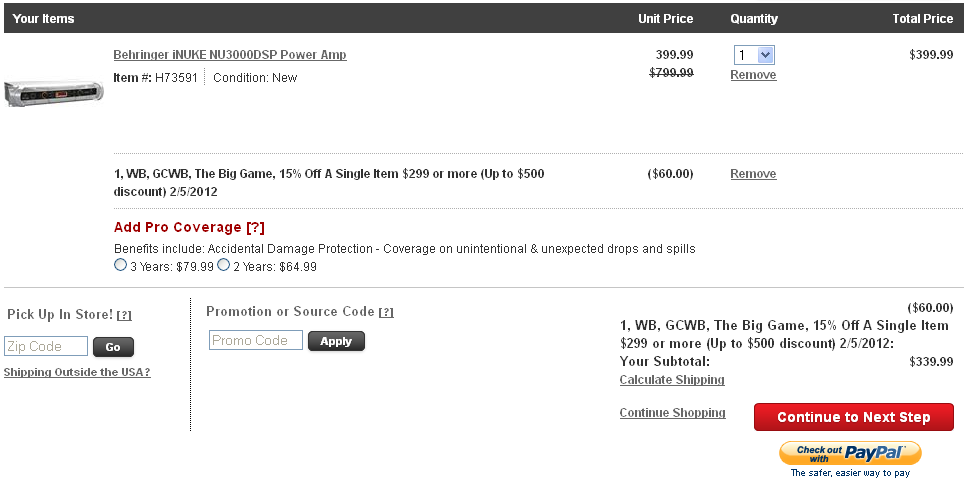
Task: Click the Go button next to Zip Code
Action: pyautogui.click(x=113, y=347)
